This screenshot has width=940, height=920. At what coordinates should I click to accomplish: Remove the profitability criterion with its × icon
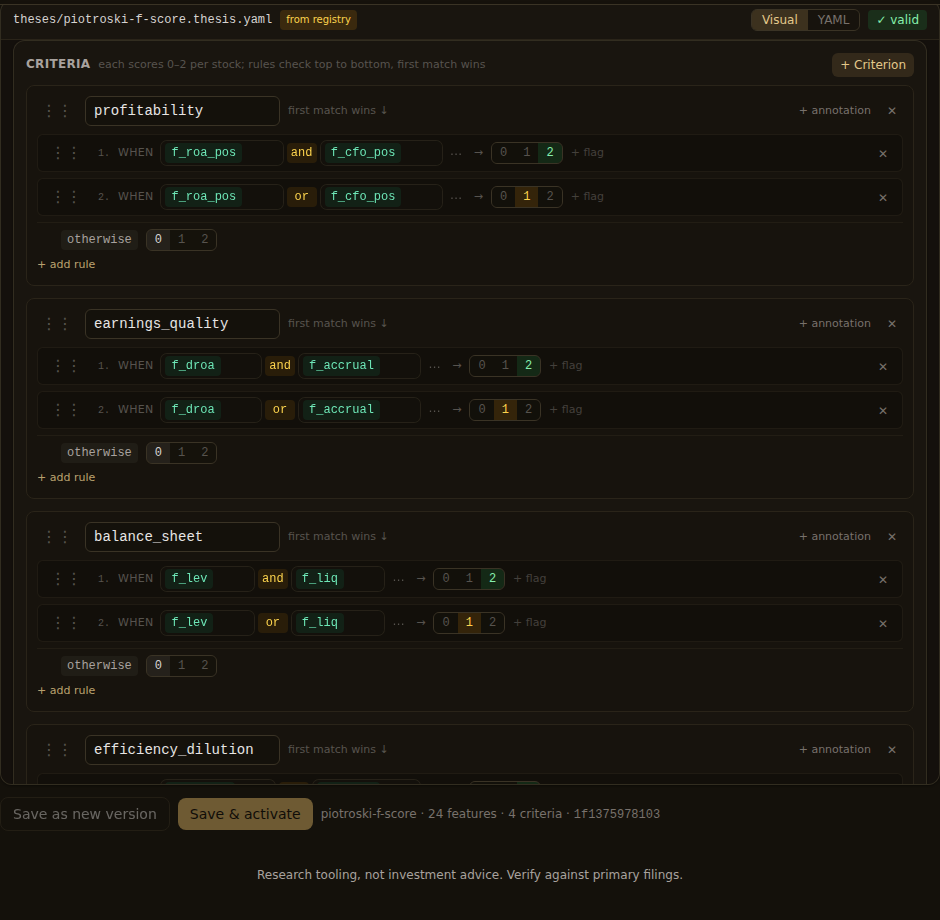coord(892,111)
